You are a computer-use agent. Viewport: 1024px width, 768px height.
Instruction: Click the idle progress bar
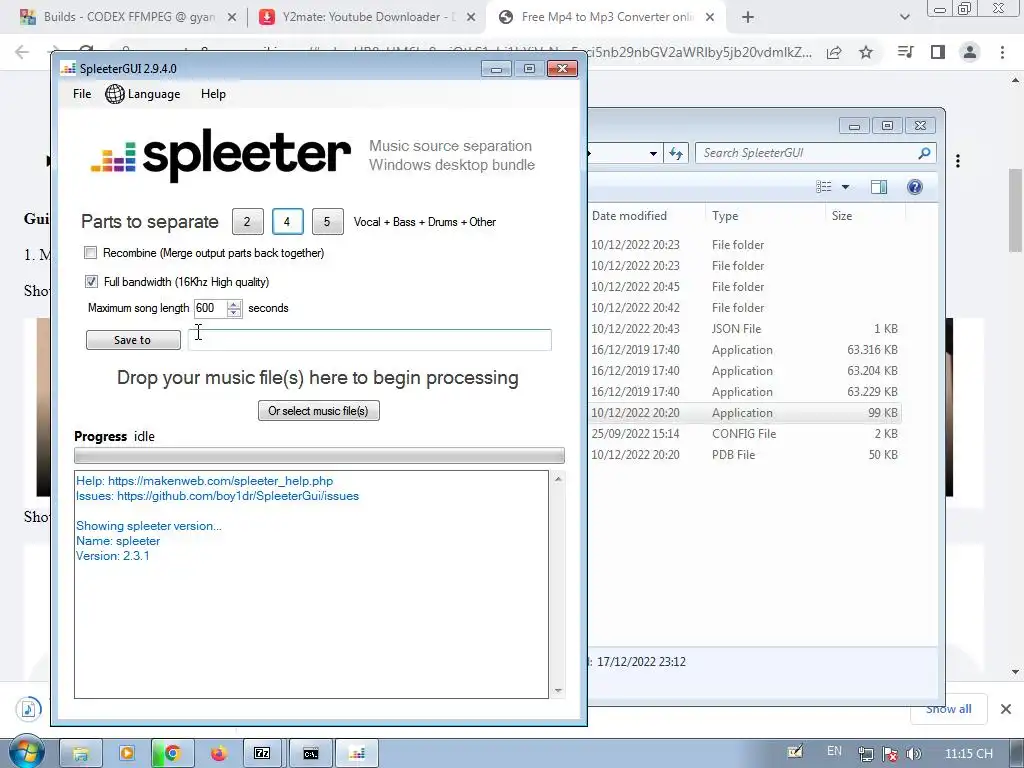click(x=319, y=456)
